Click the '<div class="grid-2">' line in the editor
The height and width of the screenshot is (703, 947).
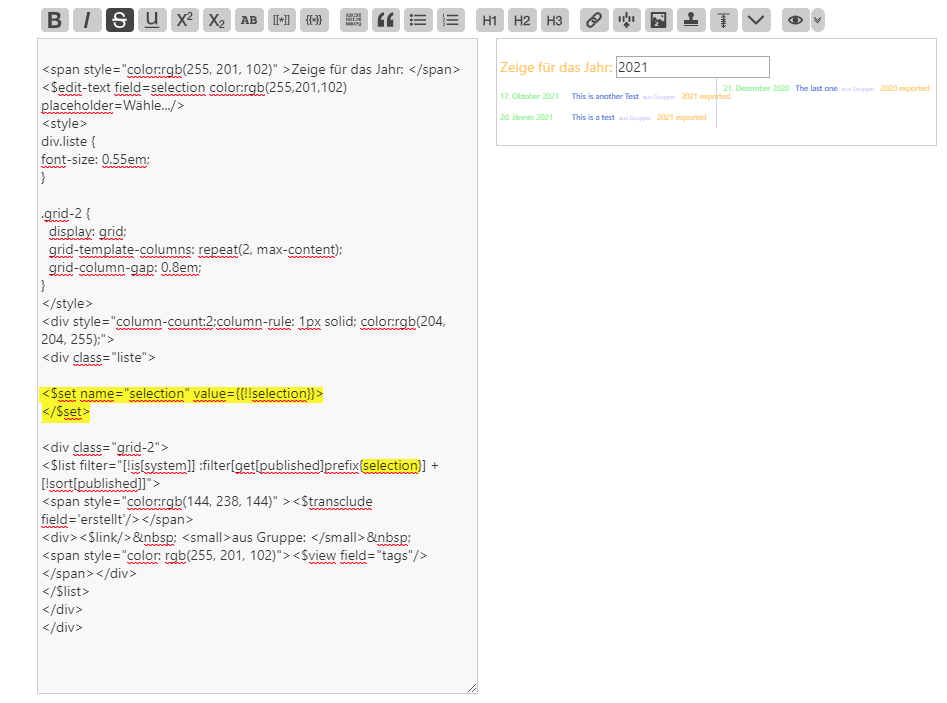(x=105, y=448)
